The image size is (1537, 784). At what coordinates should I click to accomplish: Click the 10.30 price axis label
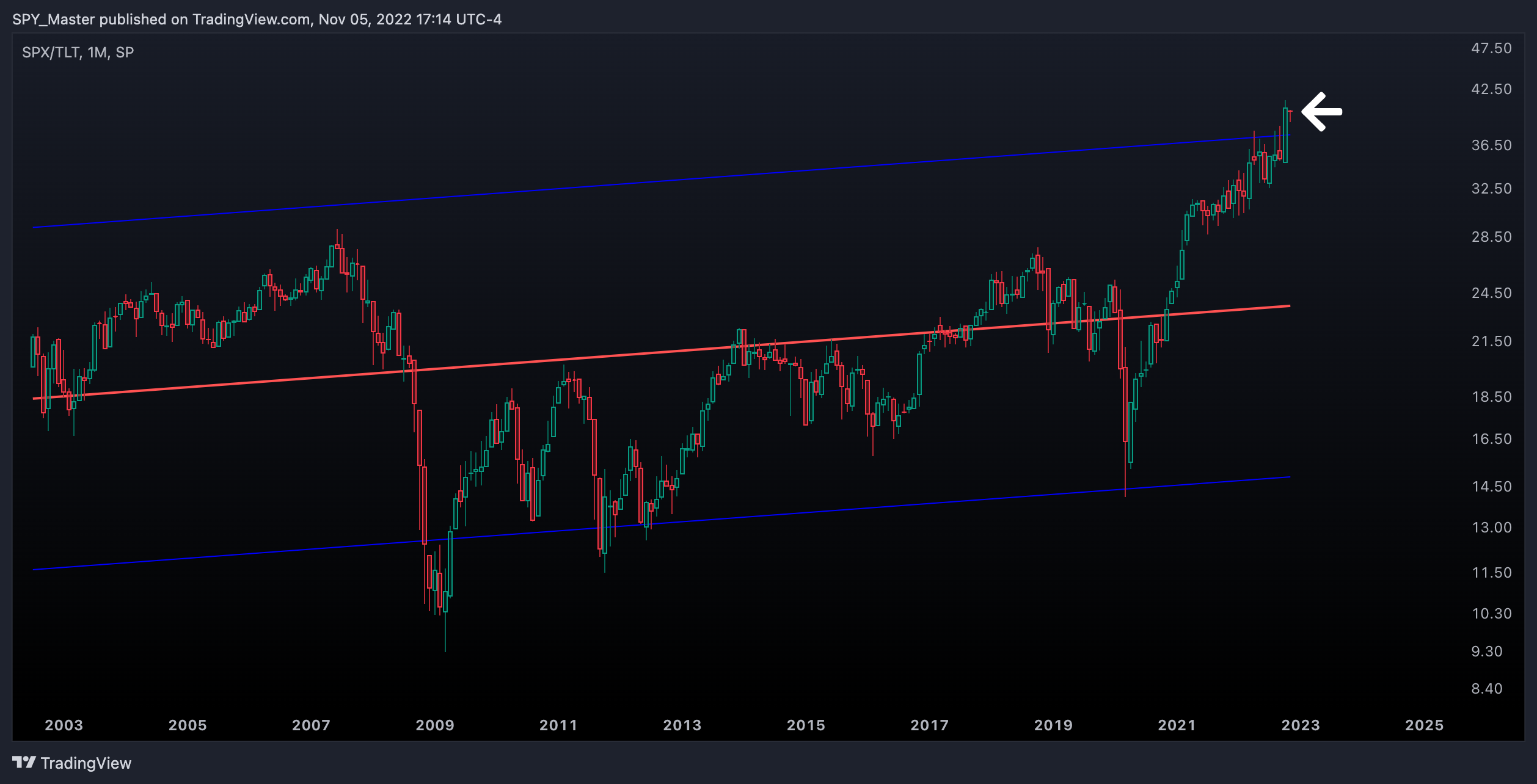tap(1491, 614)
